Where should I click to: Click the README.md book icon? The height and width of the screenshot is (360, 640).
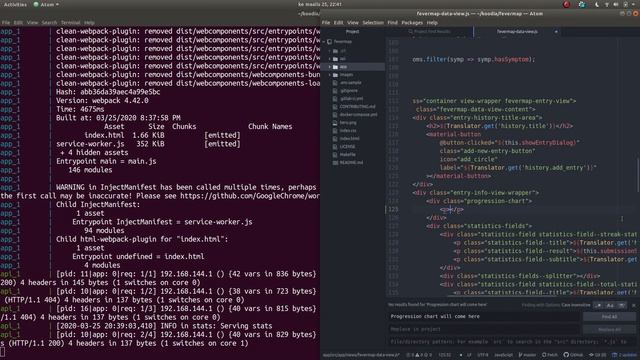336,162
